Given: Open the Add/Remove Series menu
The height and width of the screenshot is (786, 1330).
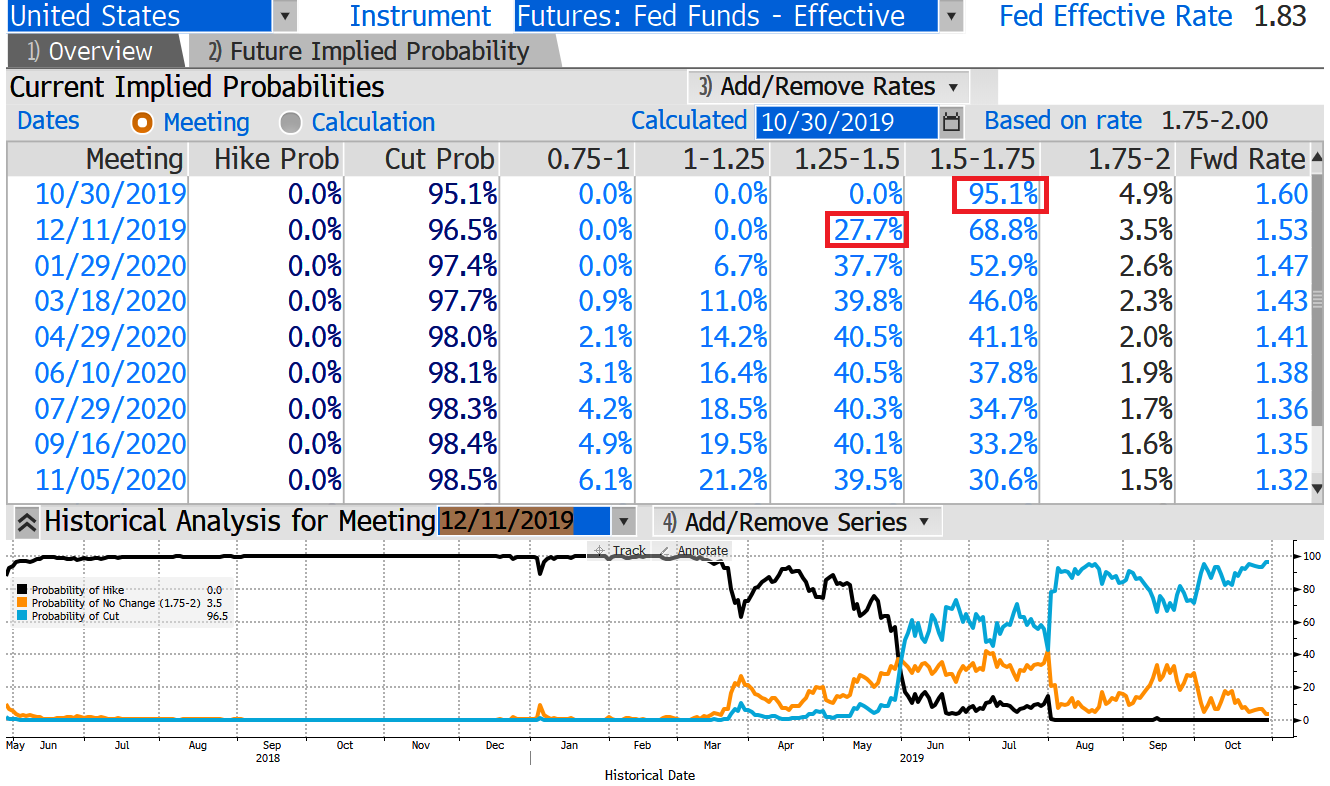Looking at the screenshot, I should 795,522.
